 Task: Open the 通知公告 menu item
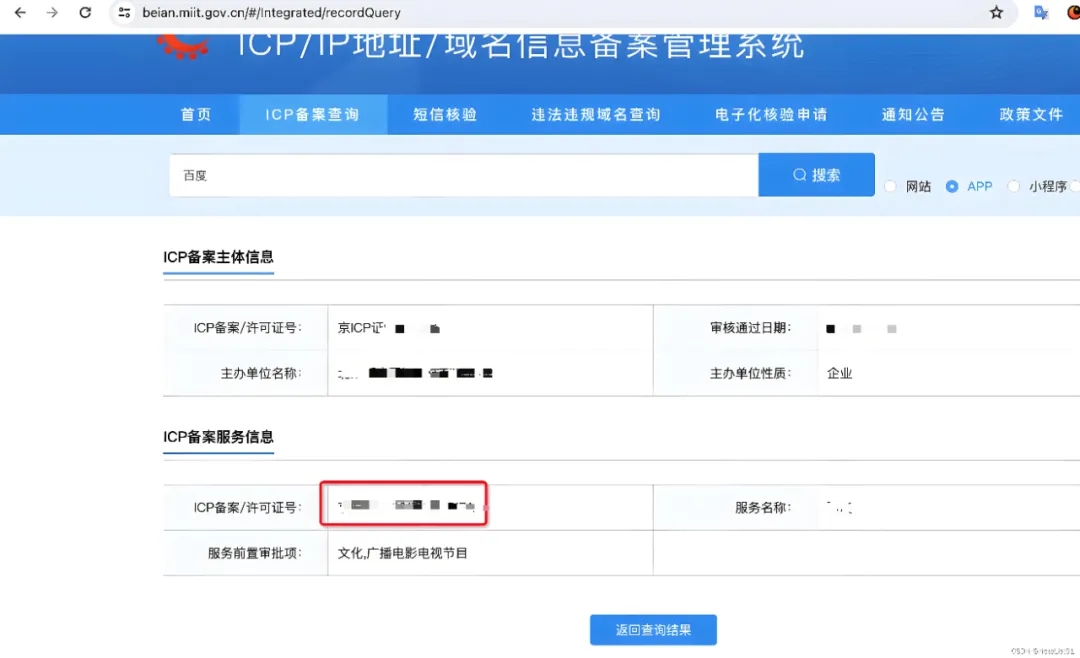pyautogui.click(x=912, y=114)
